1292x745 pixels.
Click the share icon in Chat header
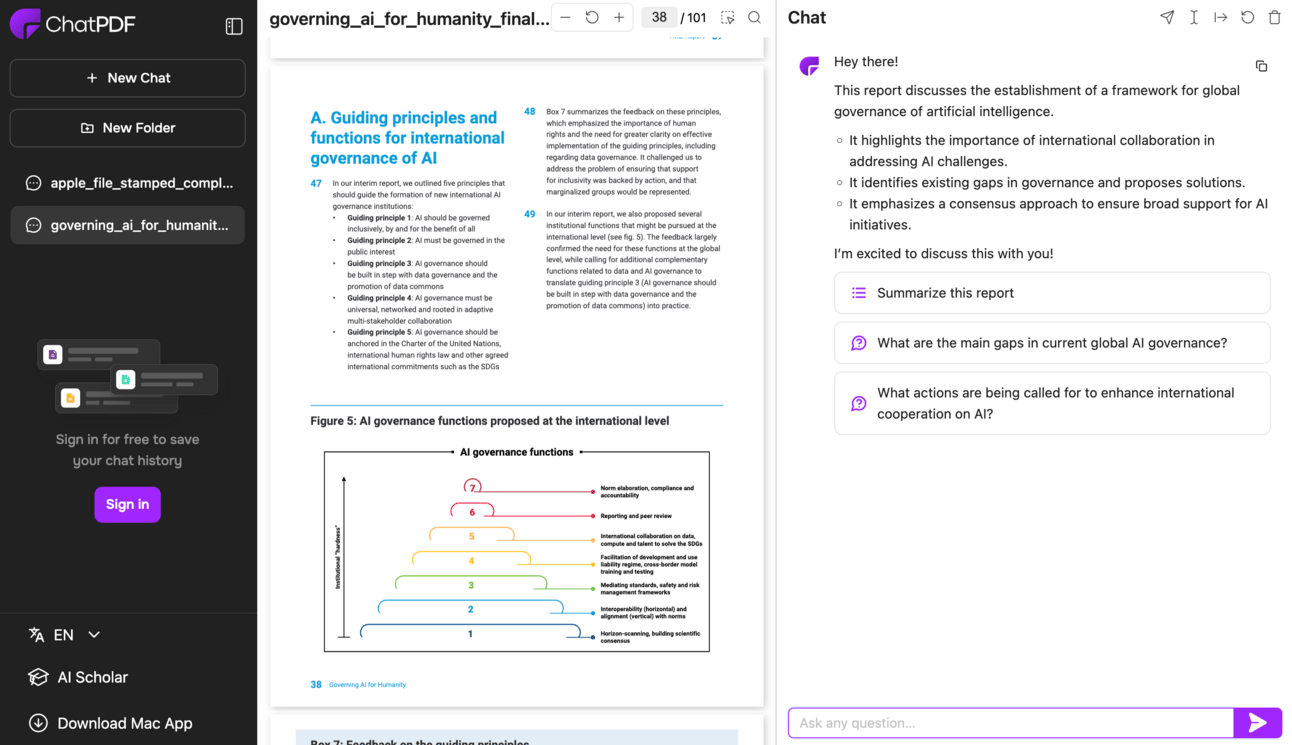click(x=1167, y=17)
